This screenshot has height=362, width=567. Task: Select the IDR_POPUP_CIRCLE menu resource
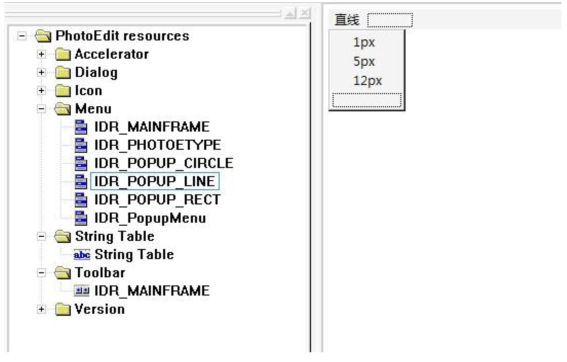(164, 163)
